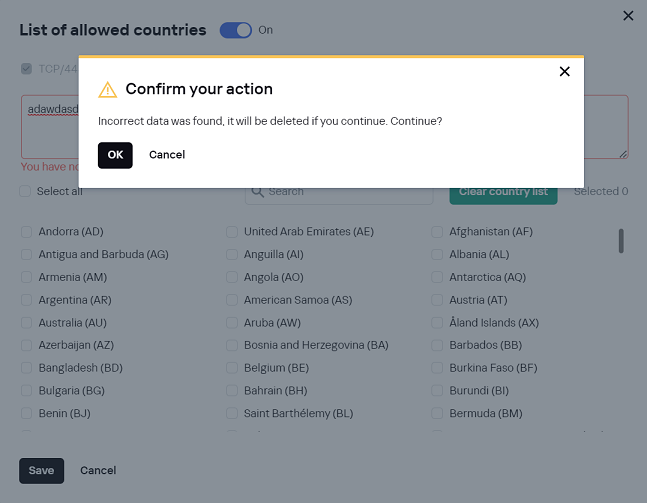Viewport: 647px width, 503px height.
Task: Cancel the Confirm your action dialog
Action: tap(167, 155)
